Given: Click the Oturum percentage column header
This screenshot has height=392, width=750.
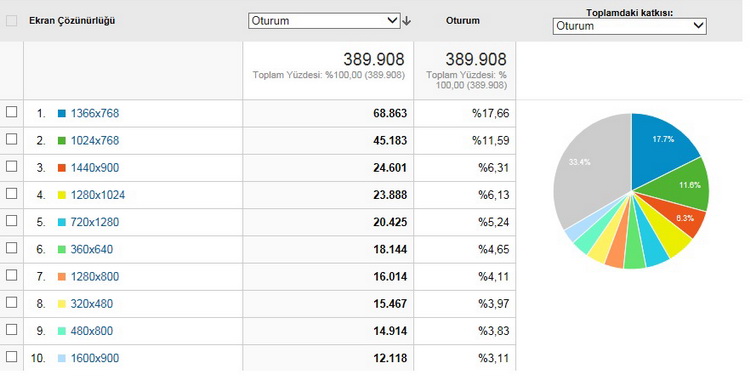Looking at the screenshot, I should click(x=463, y=21).
